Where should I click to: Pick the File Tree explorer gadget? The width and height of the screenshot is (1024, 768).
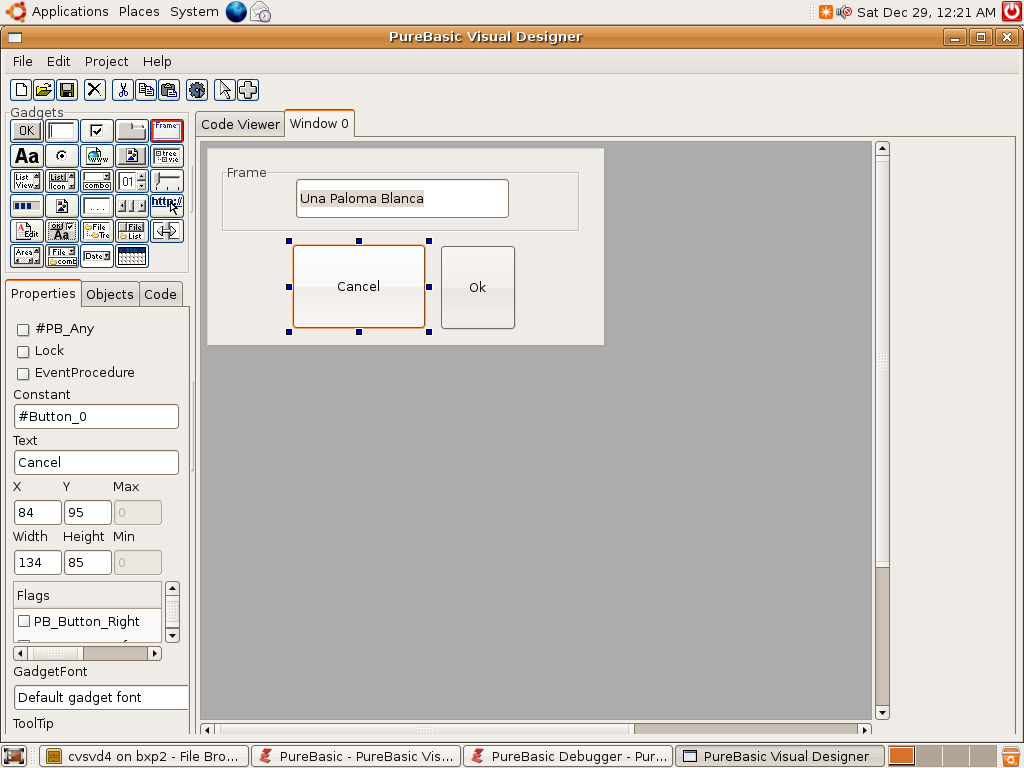97,231
